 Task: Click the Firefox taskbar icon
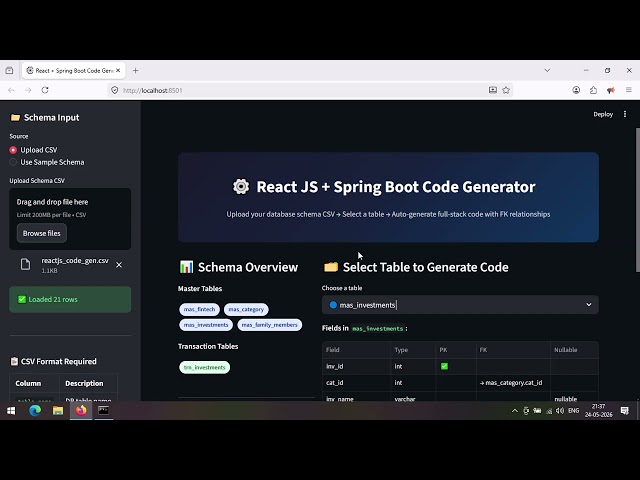pos(81,411)
